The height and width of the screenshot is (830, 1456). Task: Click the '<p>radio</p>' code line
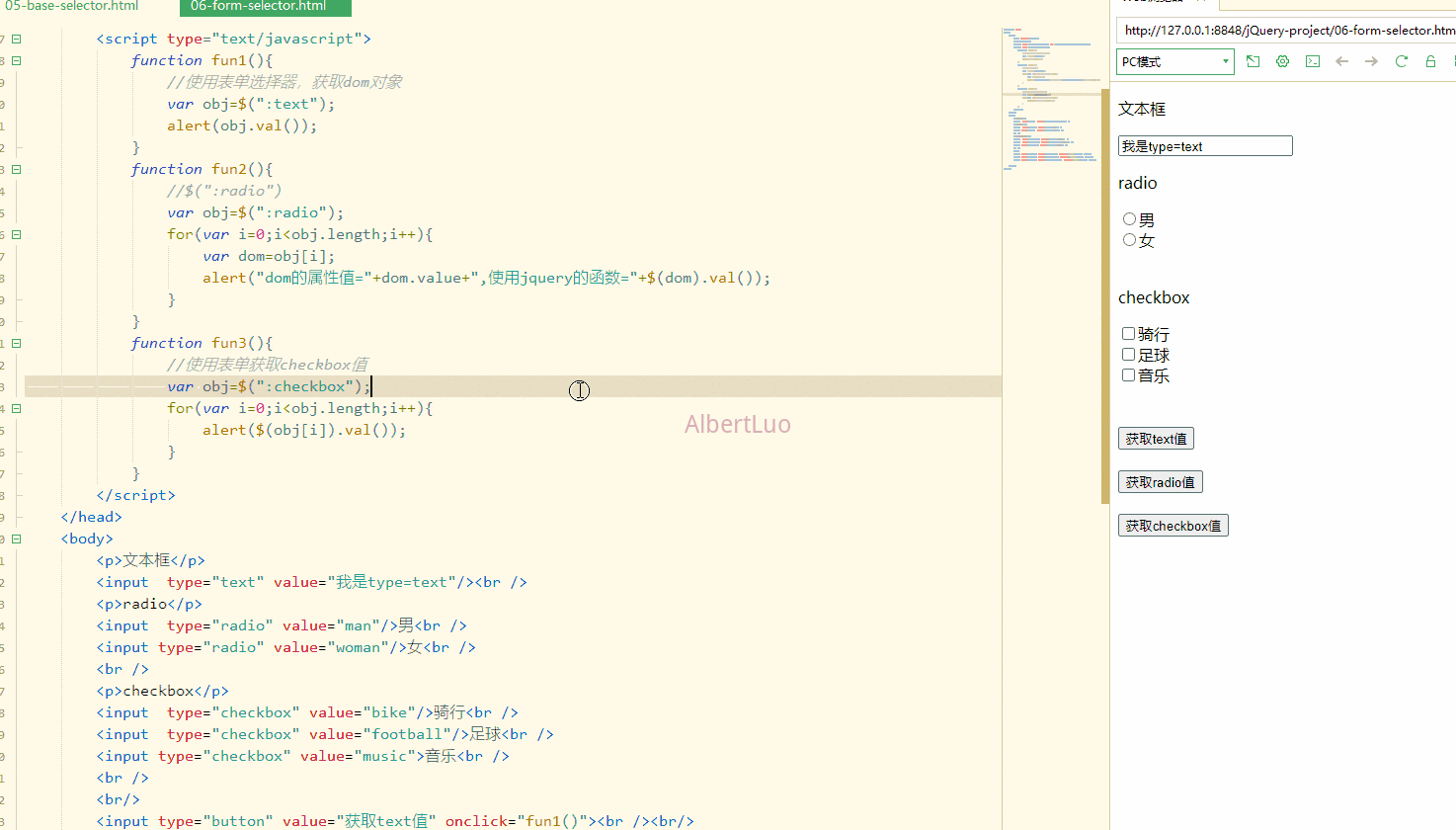pos(149,604)
